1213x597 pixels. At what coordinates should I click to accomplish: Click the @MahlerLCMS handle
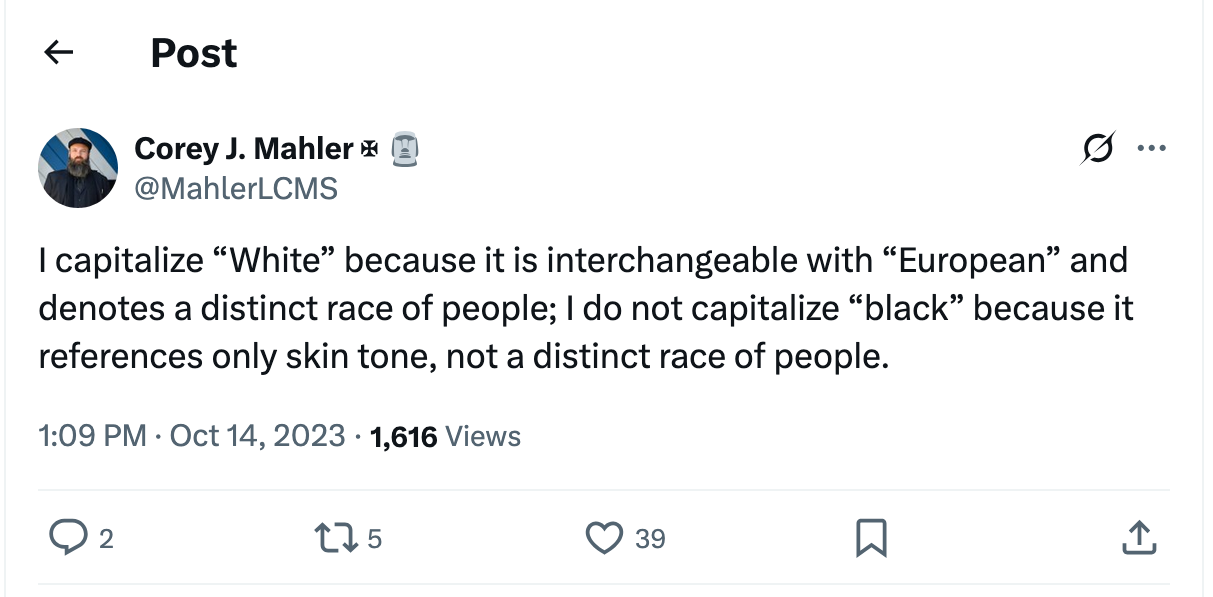point(235,187)
